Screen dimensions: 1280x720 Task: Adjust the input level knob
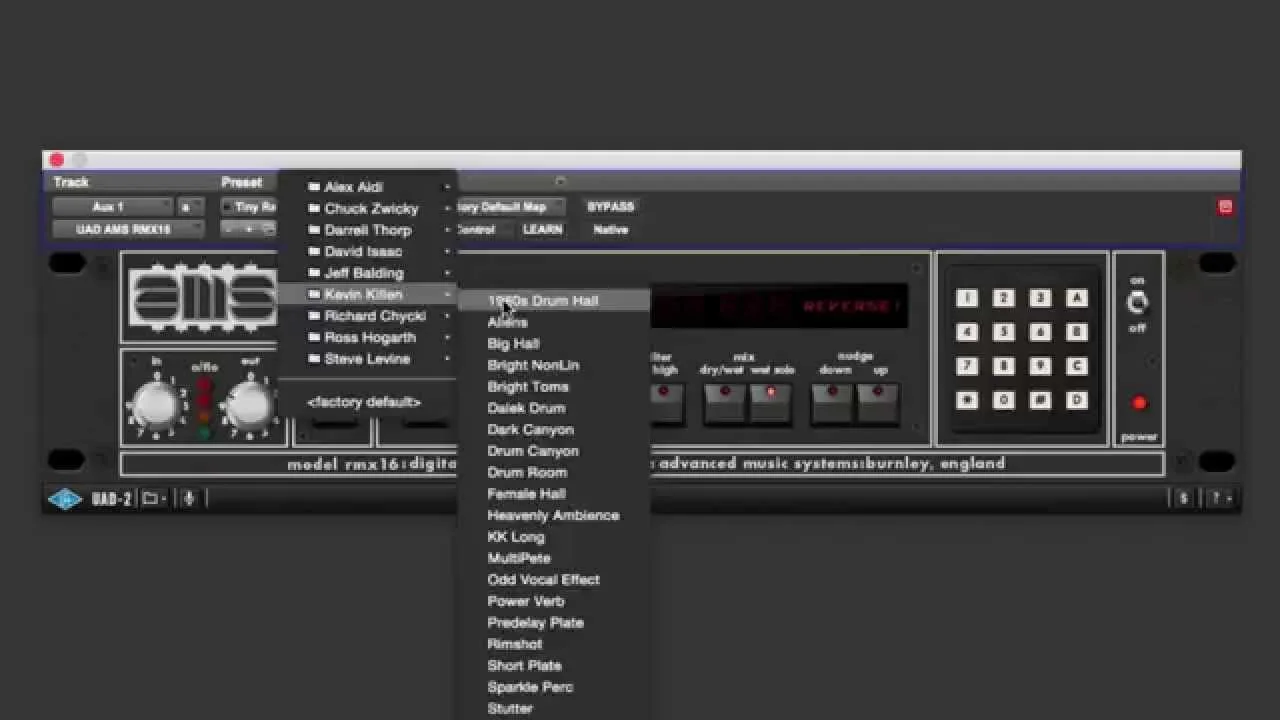pyautogui.click(x=156, y=401)
